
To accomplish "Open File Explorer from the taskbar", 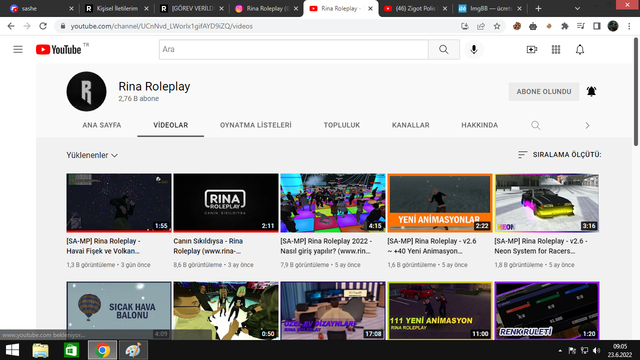I will 40,350.
